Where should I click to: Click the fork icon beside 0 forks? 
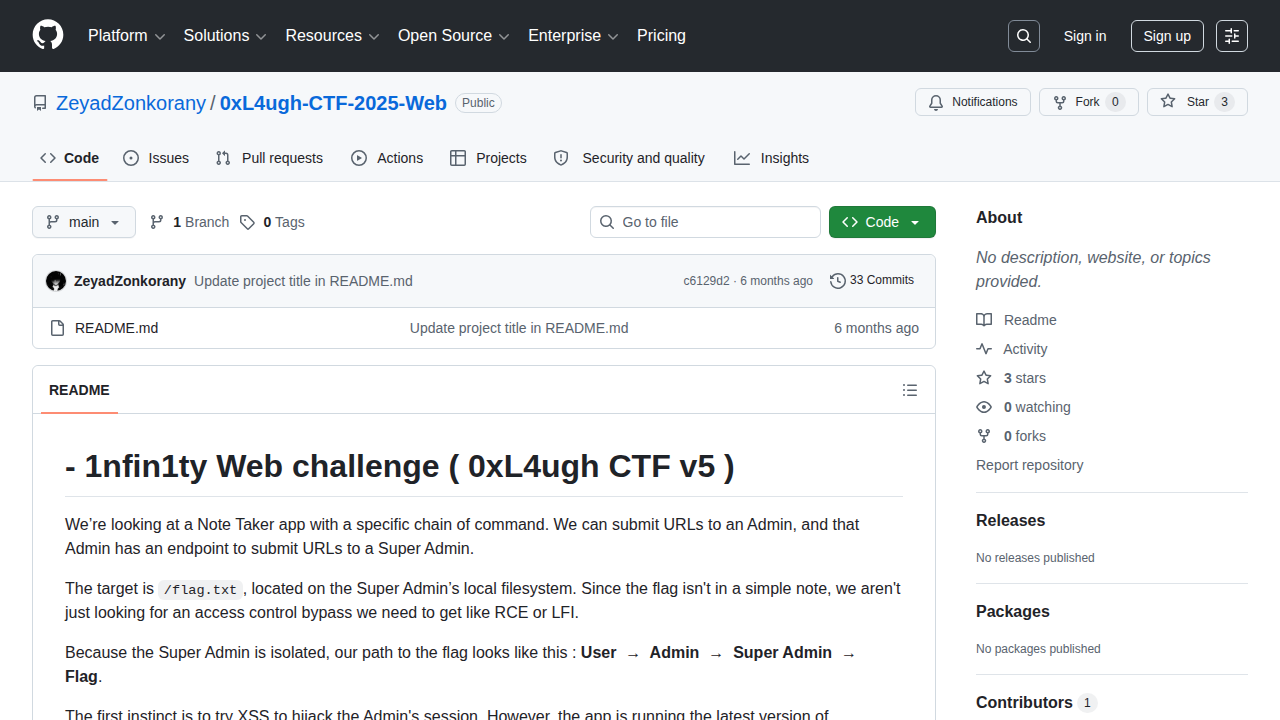(984, 436)
